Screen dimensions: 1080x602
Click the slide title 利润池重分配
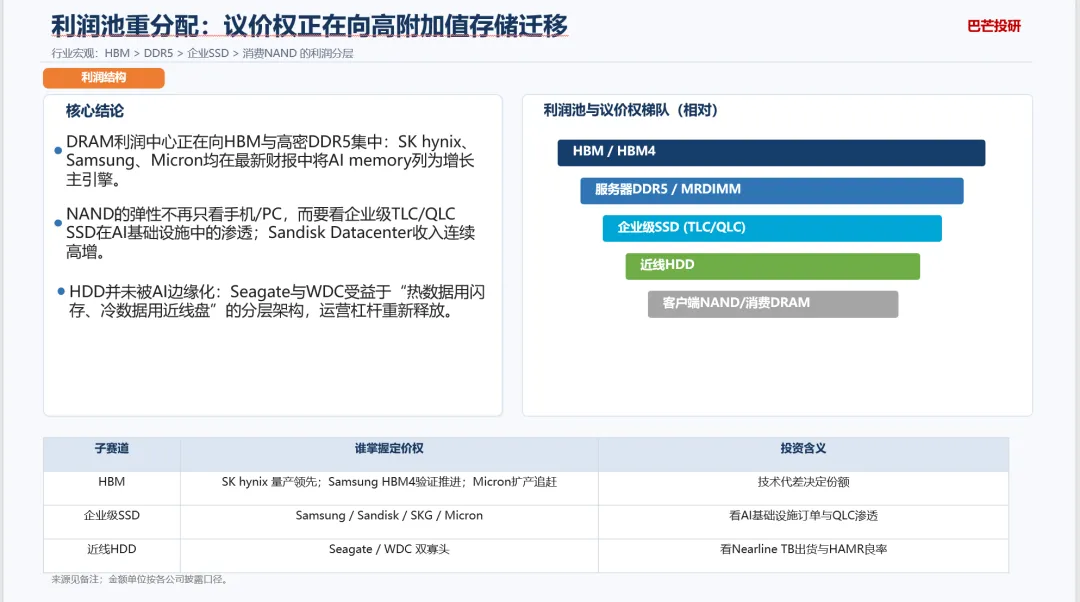click(x=309, y=25)
